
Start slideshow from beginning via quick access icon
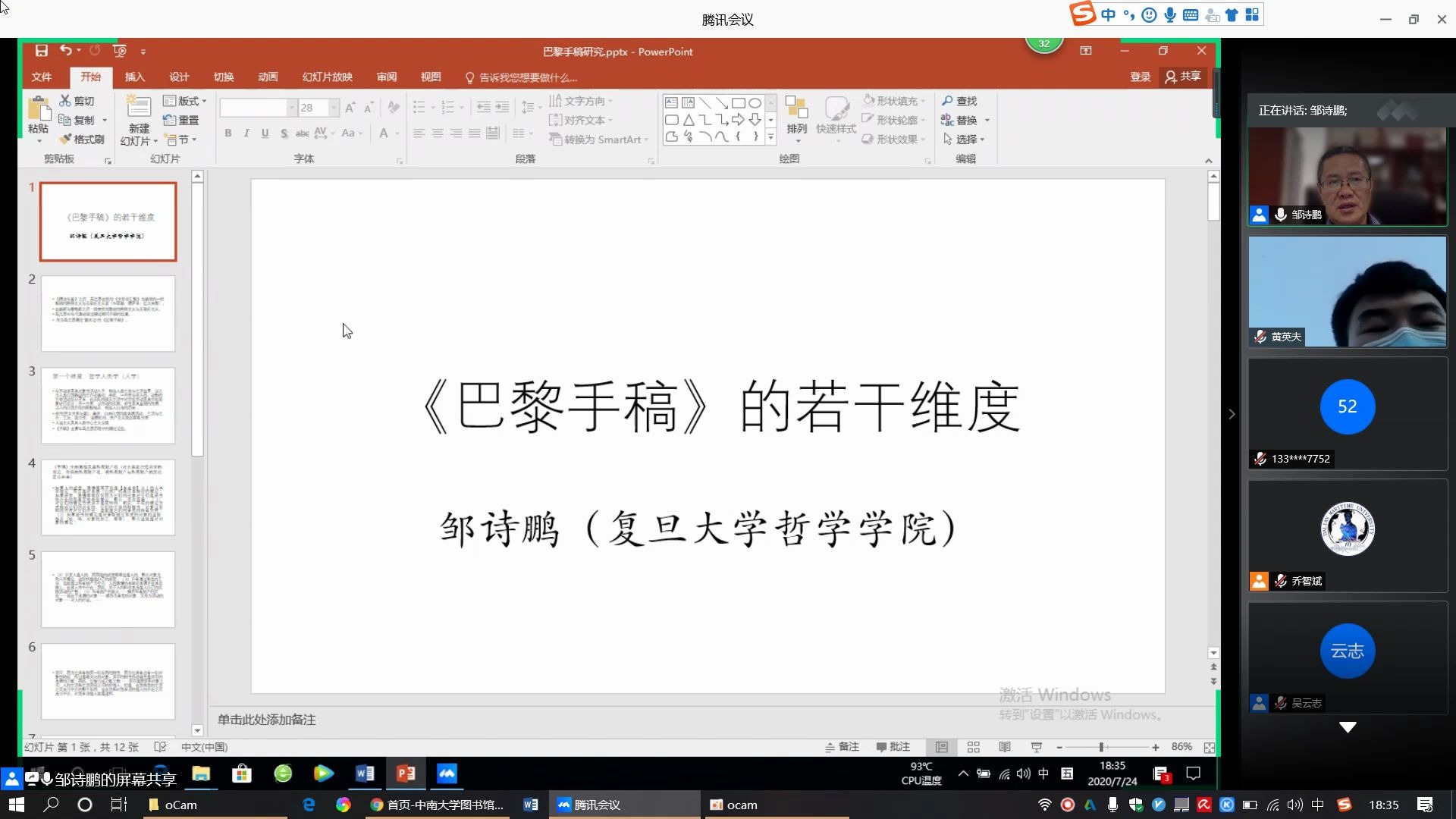pyautogui.click(x=119, y=51)
